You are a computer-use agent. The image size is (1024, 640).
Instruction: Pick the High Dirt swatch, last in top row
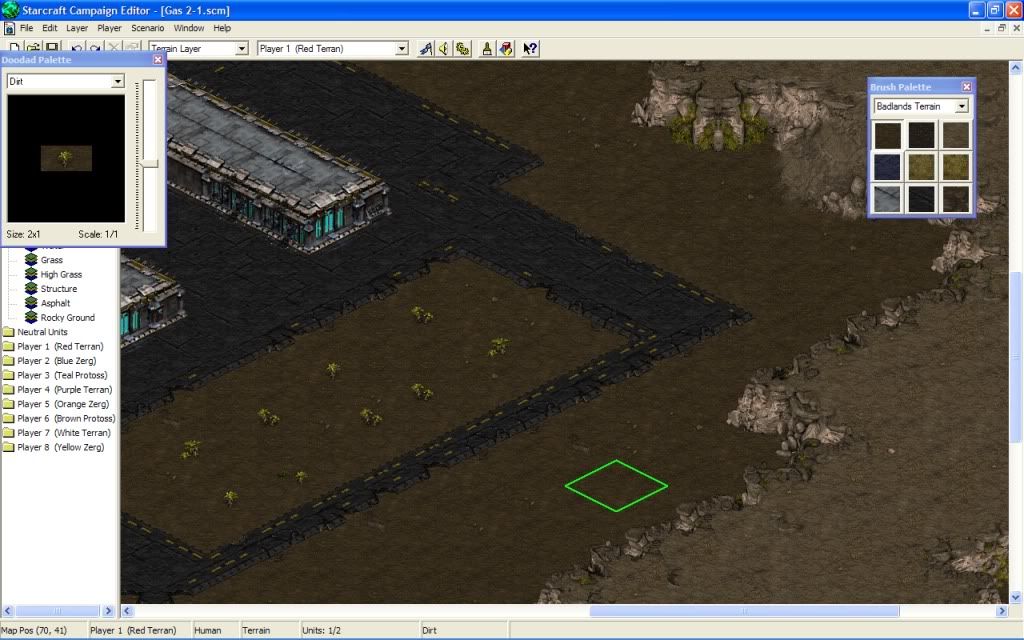[955, 135]
